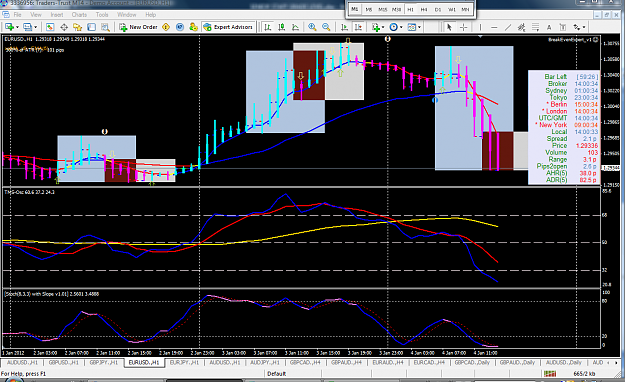
Task: Open the Profiles toolbar icon
Action: click(x=28, y=27)
